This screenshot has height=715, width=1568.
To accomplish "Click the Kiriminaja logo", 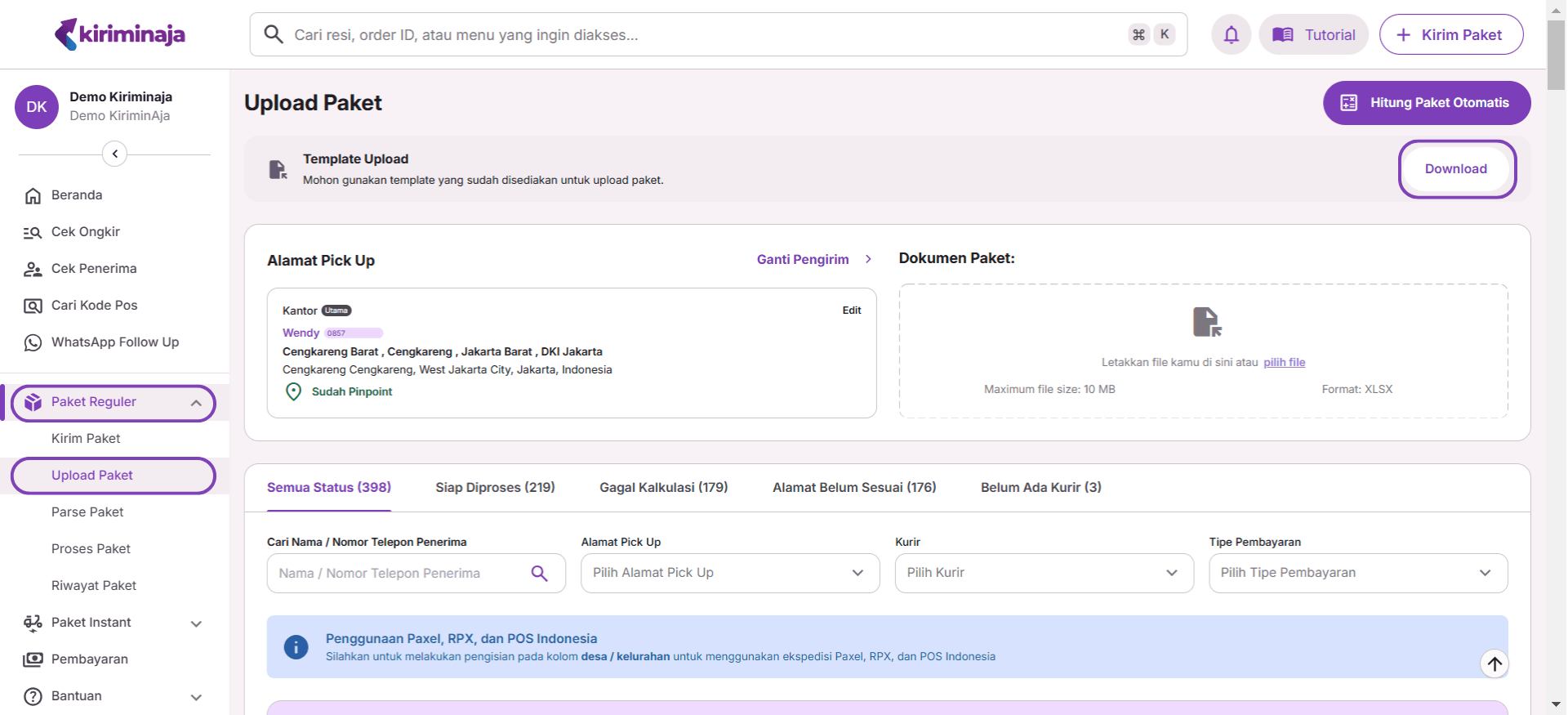I will click(120, 34).
